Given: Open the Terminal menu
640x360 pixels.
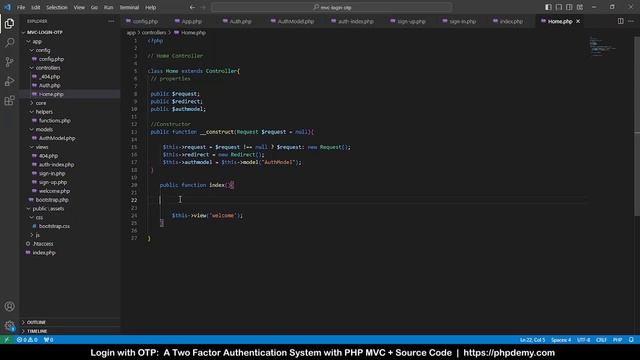Looking at the screenshot, I should 129,7.
